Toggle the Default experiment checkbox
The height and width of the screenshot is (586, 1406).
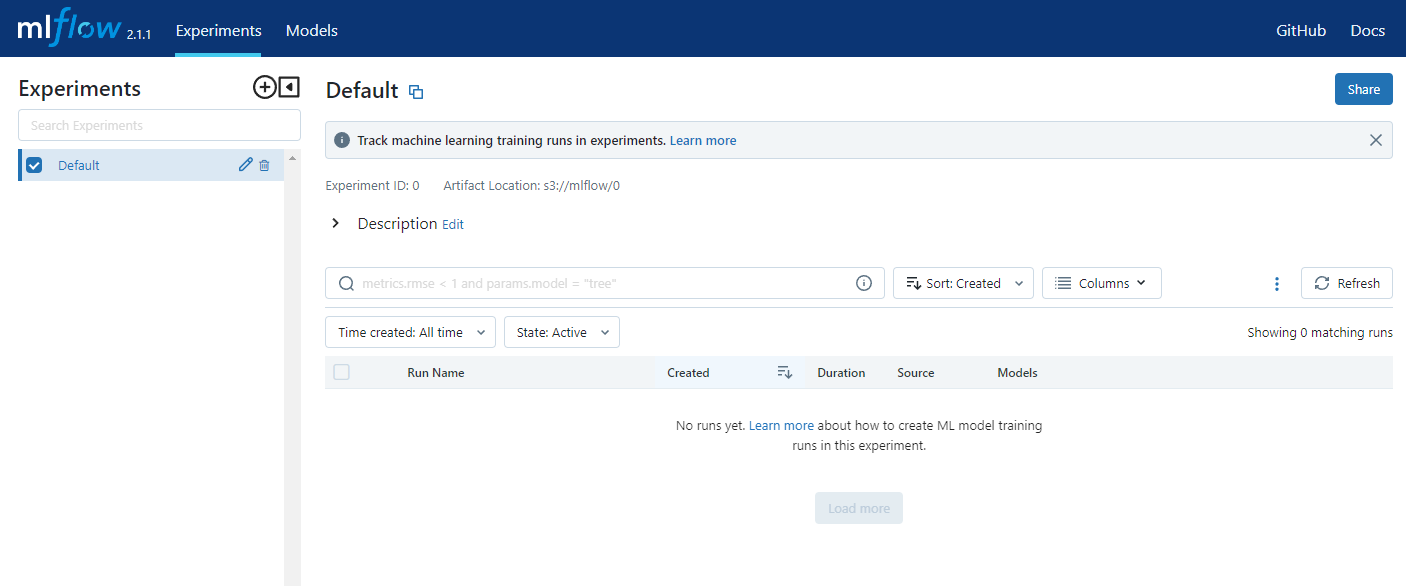click(x=34, y=165)
